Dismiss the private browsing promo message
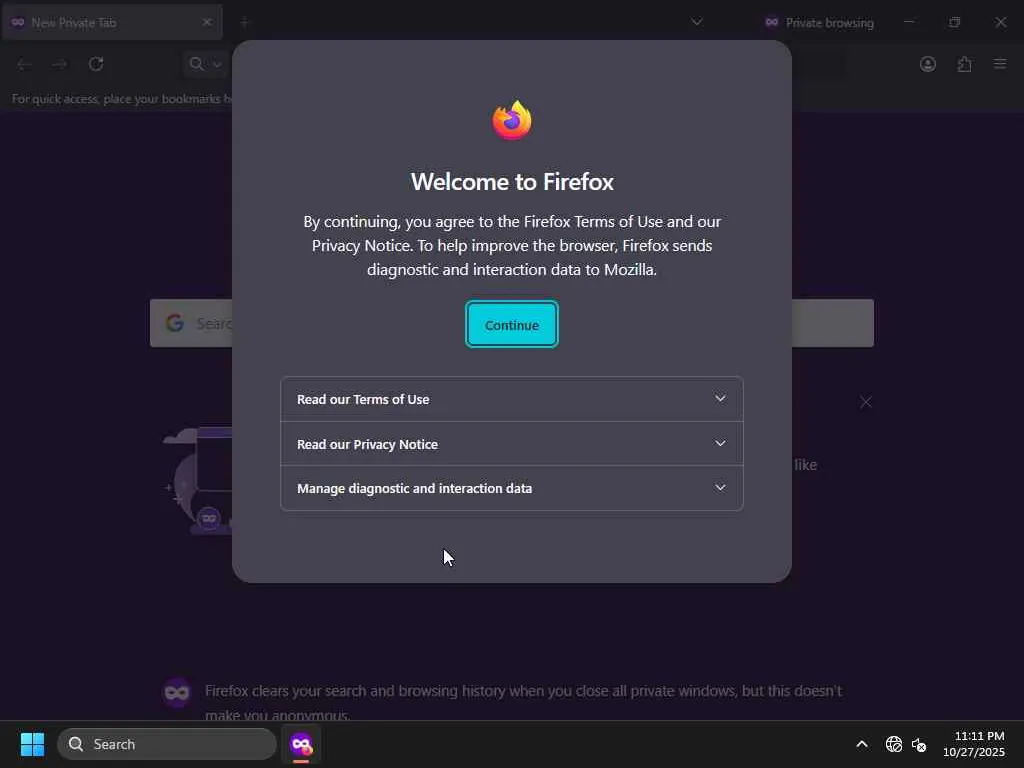Viewport: 1024px width, 768px height. pos(865,402)
